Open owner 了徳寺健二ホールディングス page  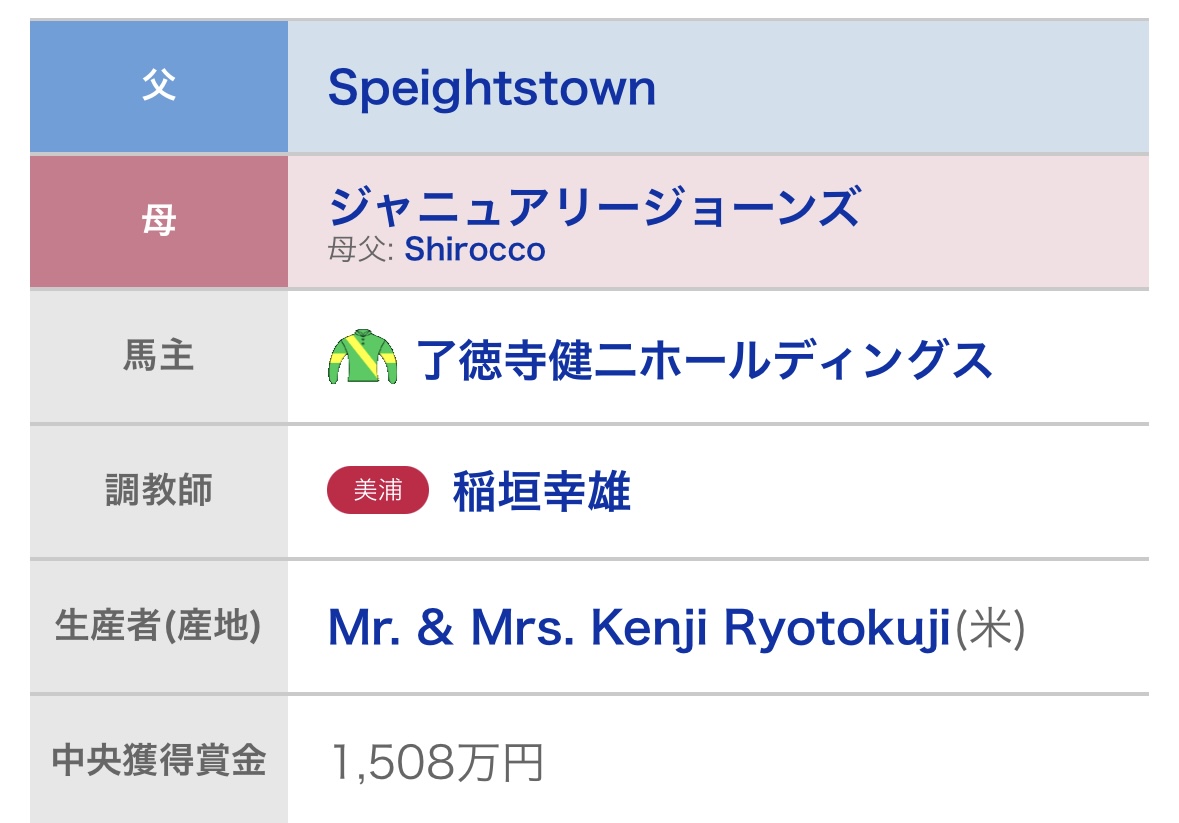click(x=703, y=358)
